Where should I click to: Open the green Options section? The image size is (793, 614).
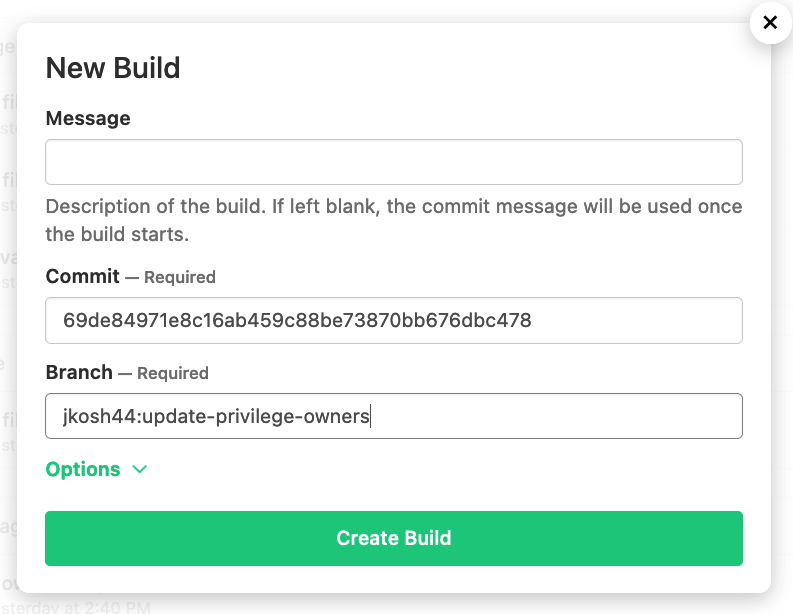click(x=83, y=469)
